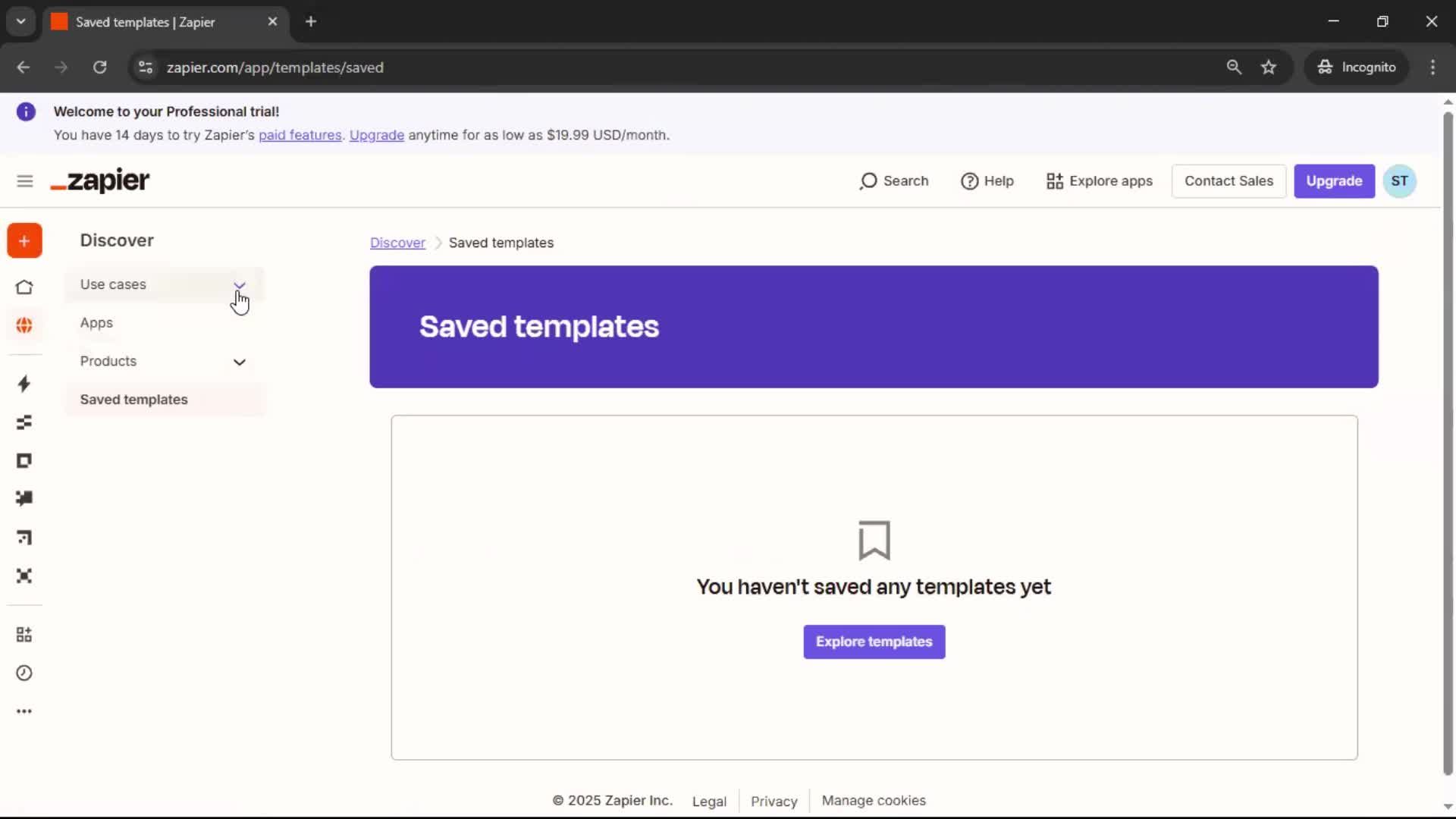The width and height of the screenshot is (1456, 819).
Task: Select Use cases in Discover menu
Action: tap(113, 284)
